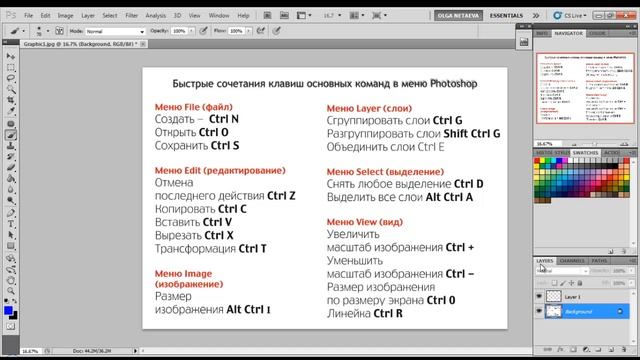Select the Eraser tool
The height and width of the screenshot is (360, 640).
click(11, 168)
